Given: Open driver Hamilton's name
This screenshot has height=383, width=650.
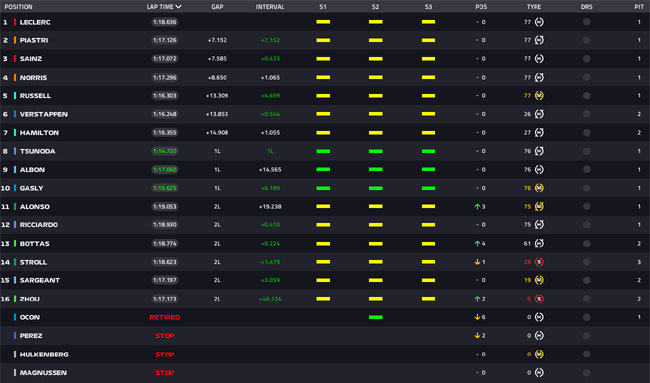Looking at the screenshot, I should tap(39, 133).
